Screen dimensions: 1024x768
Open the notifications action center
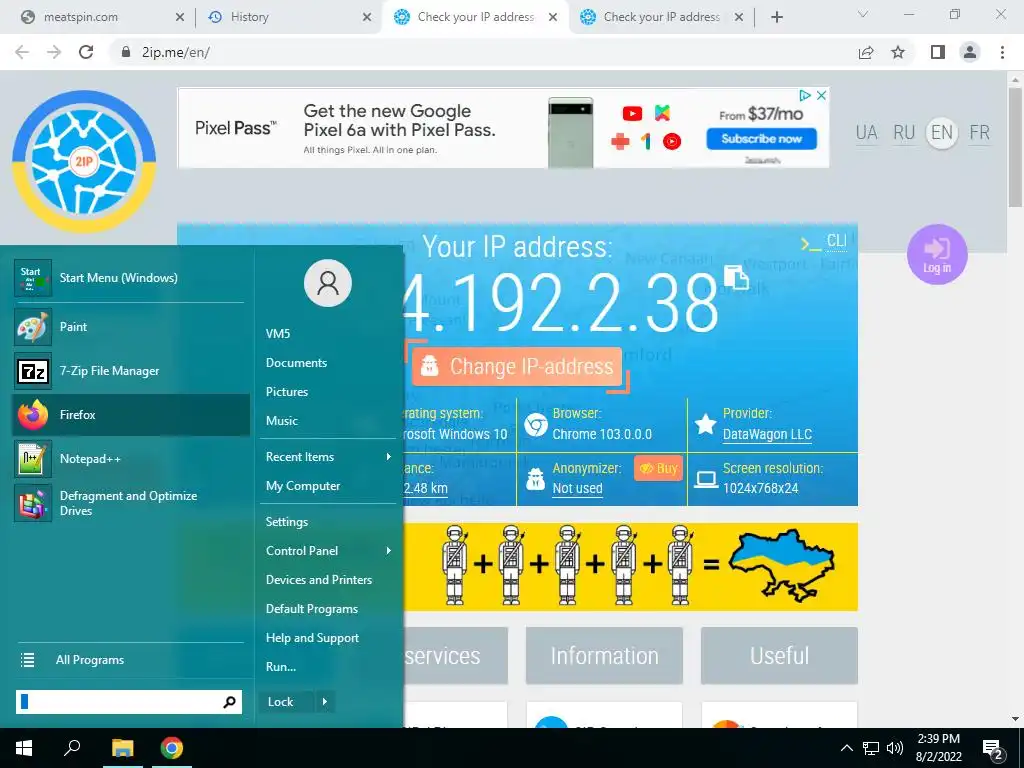[x=993, y=750]
